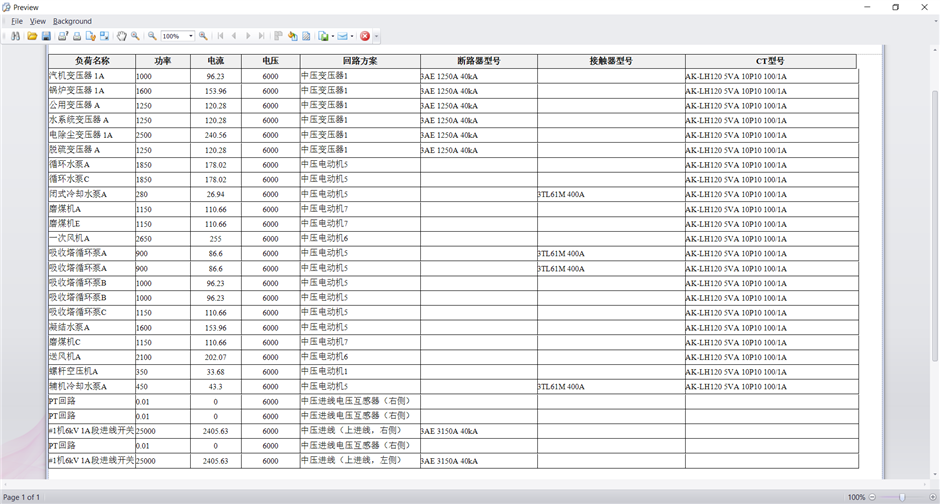
Task: Click the 电压 column header
Action: (x=270, y=61)
